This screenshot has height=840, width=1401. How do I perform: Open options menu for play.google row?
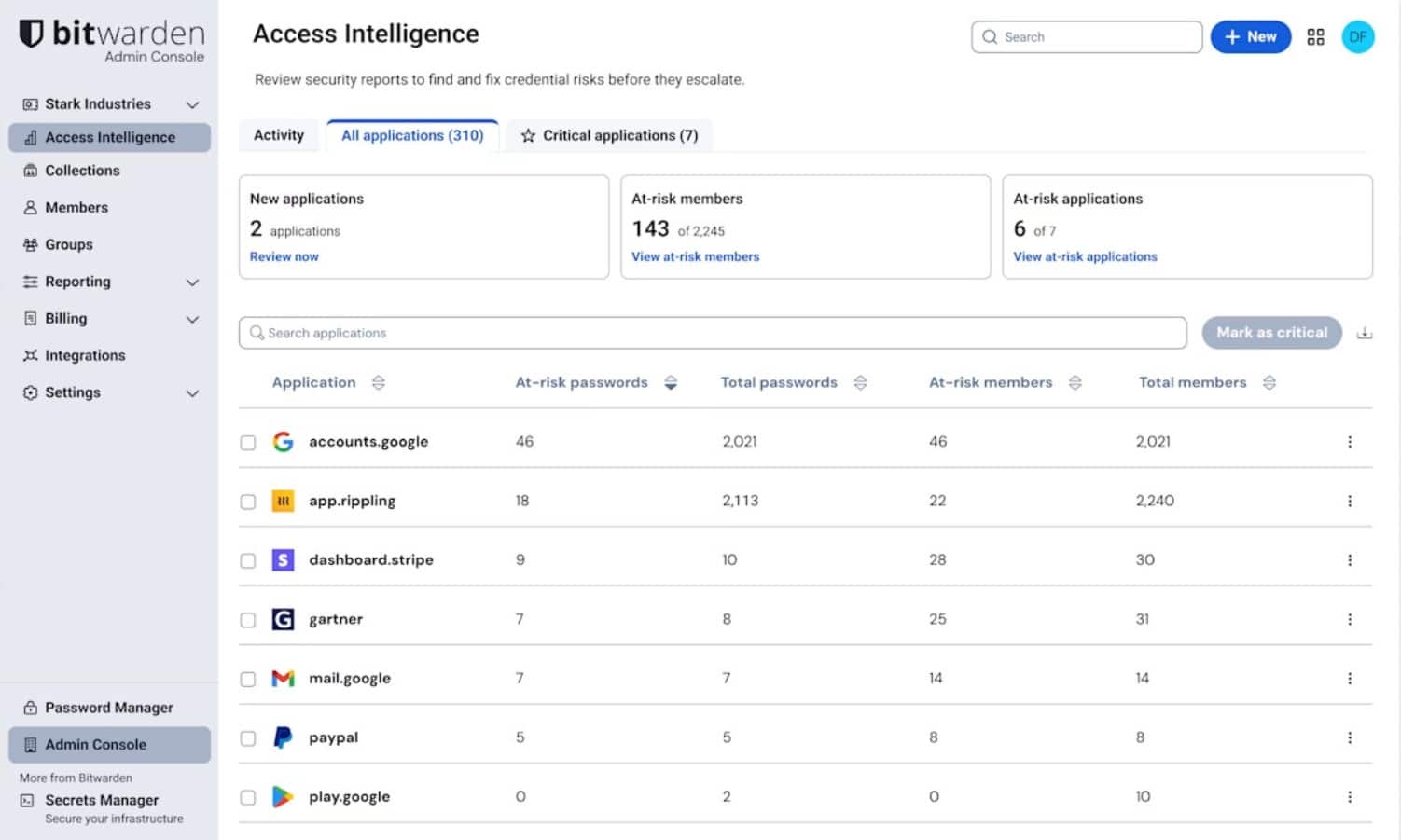click(1349, 797)
